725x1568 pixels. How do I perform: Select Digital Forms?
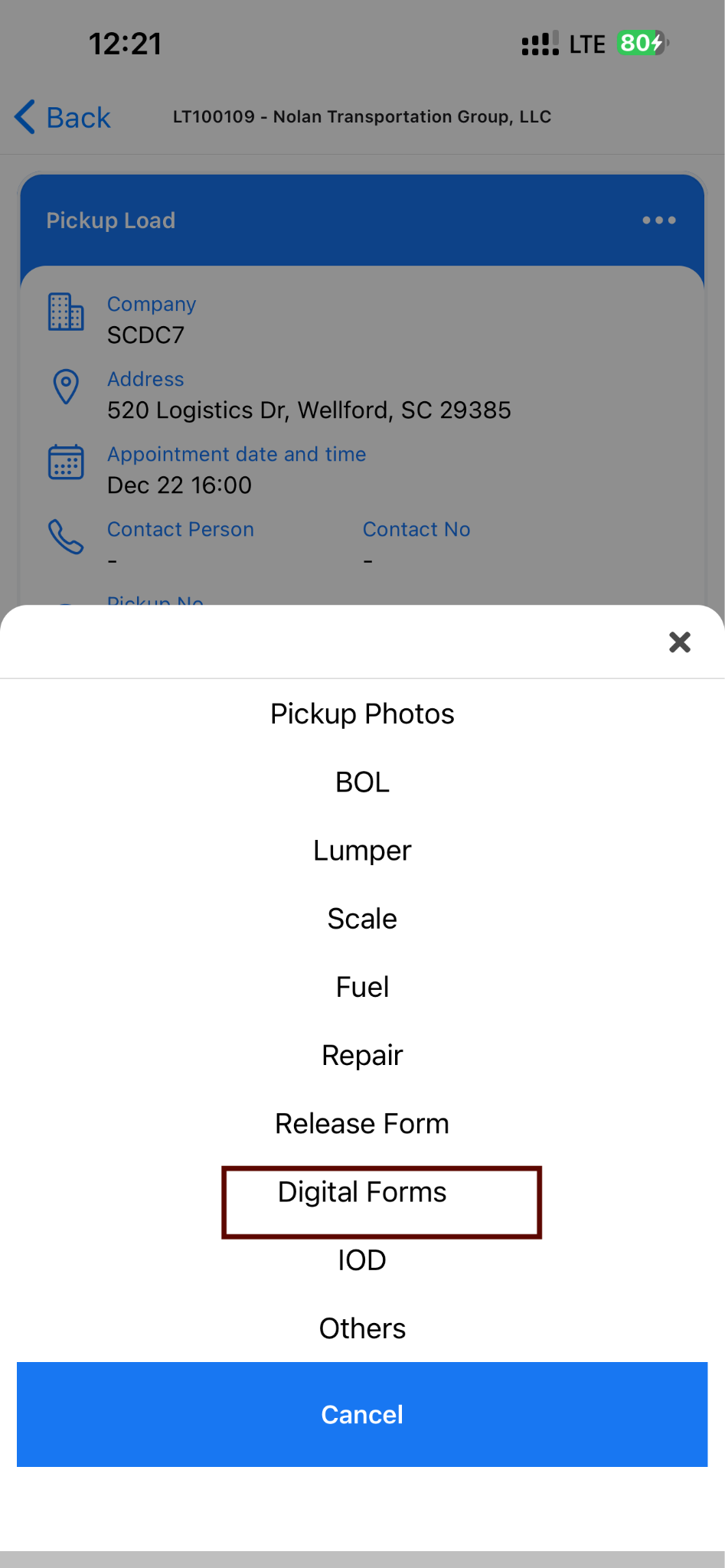(362, 1192)
